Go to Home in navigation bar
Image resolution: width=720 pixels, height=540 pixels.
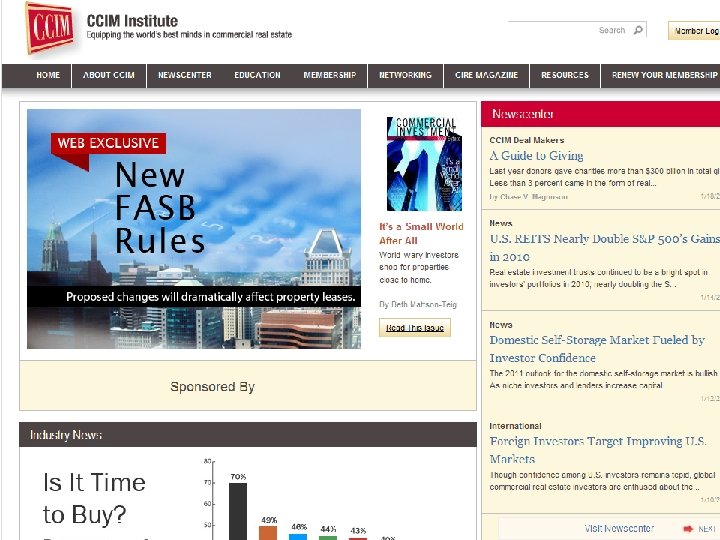pyautogui.click(x=48, y=75)
